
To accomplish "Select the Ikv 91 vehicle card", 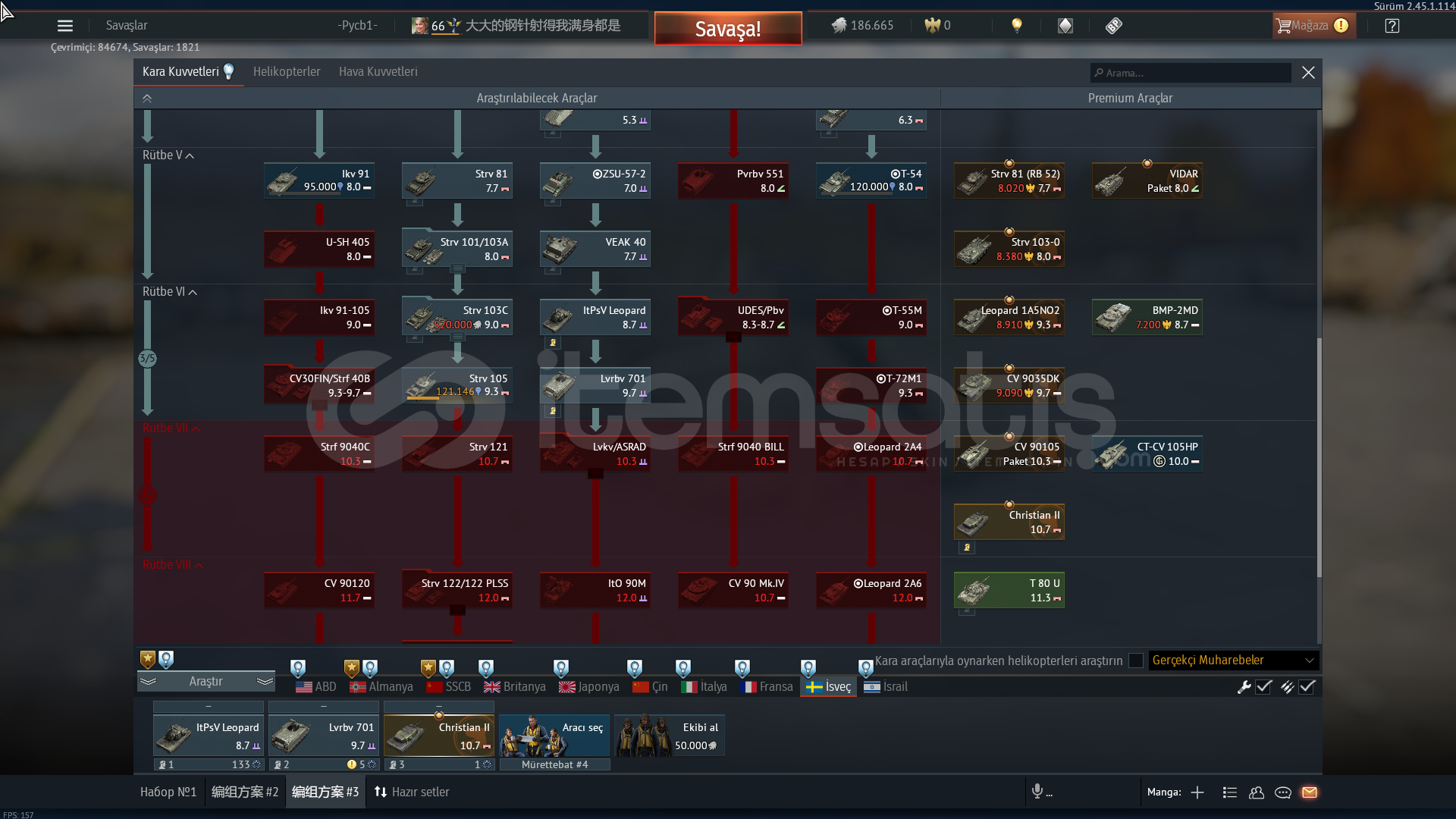I will (319, 180).
